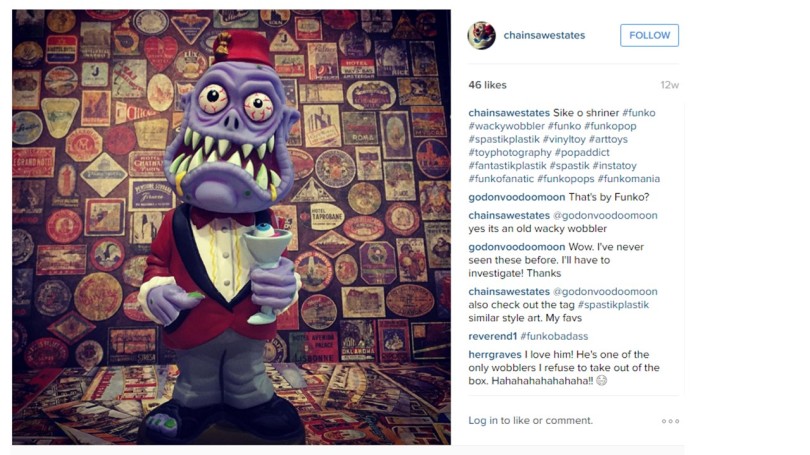Open the #funkobadass hashtag
Viewport: 810px width, 455px height.
pyautogui.click(x=554, y=336)
